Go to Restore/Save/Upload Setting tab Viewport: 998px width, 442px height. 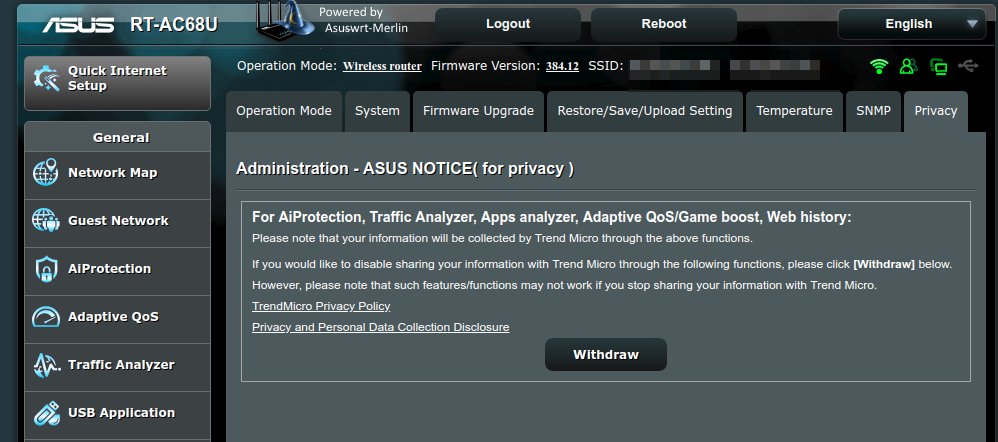(x=645, y=111)
